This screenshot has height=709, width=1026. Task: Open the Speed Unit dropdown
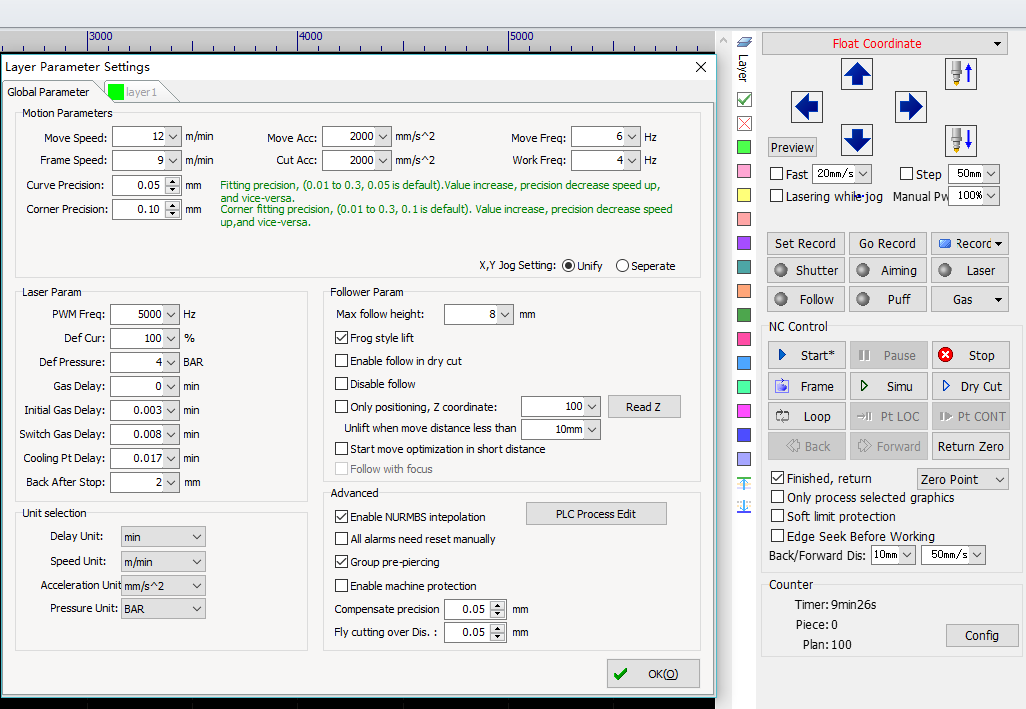163,561
